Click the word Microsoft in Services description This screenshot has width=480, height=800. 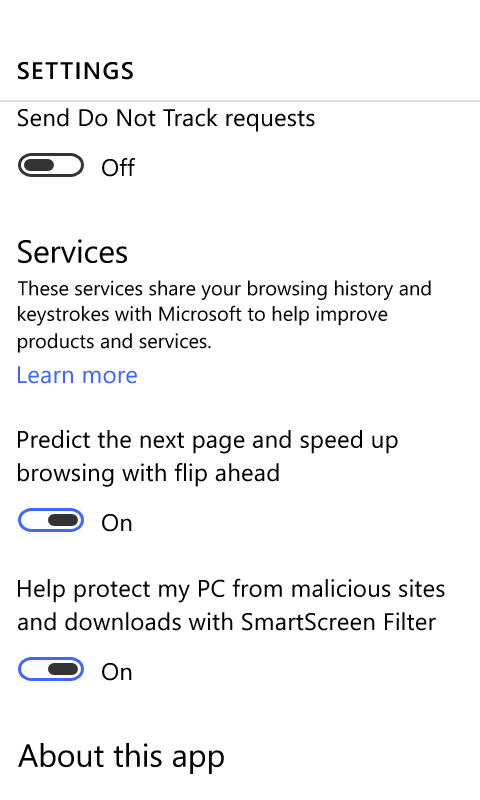pos(200,314)
